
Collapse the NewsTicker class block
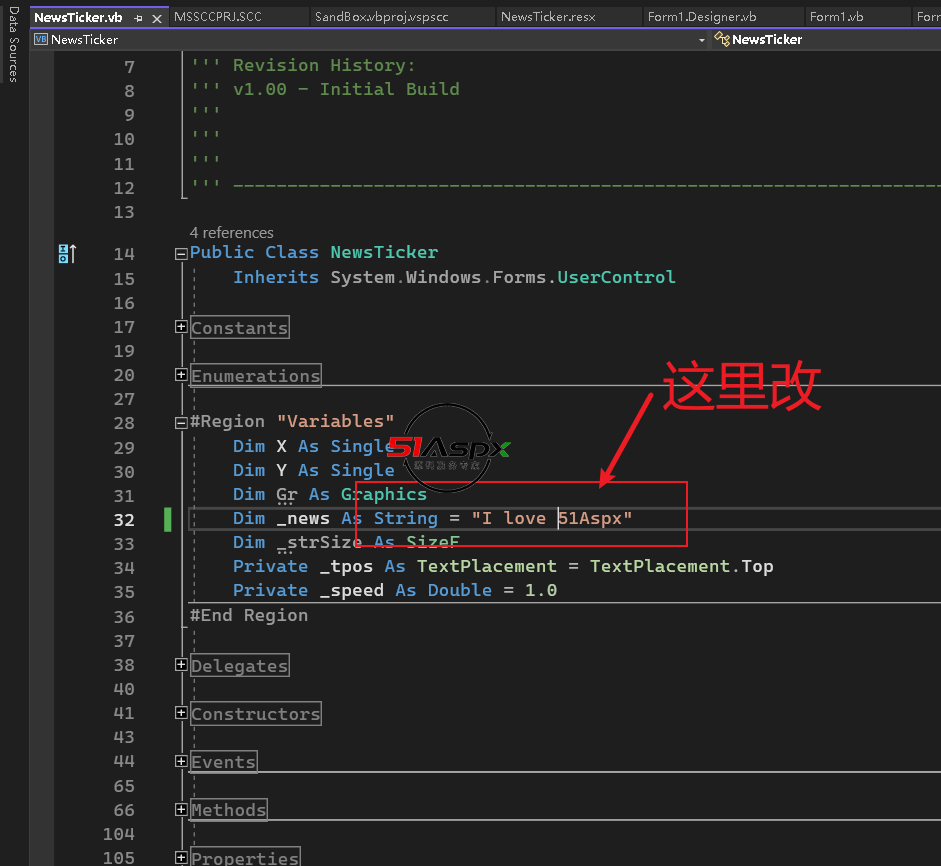[181, 254]
